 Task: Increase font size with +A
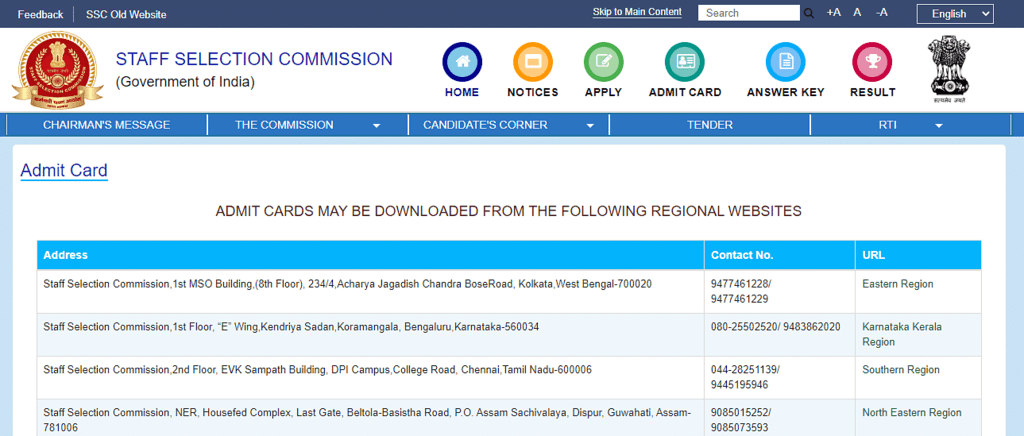coord(833,13)
